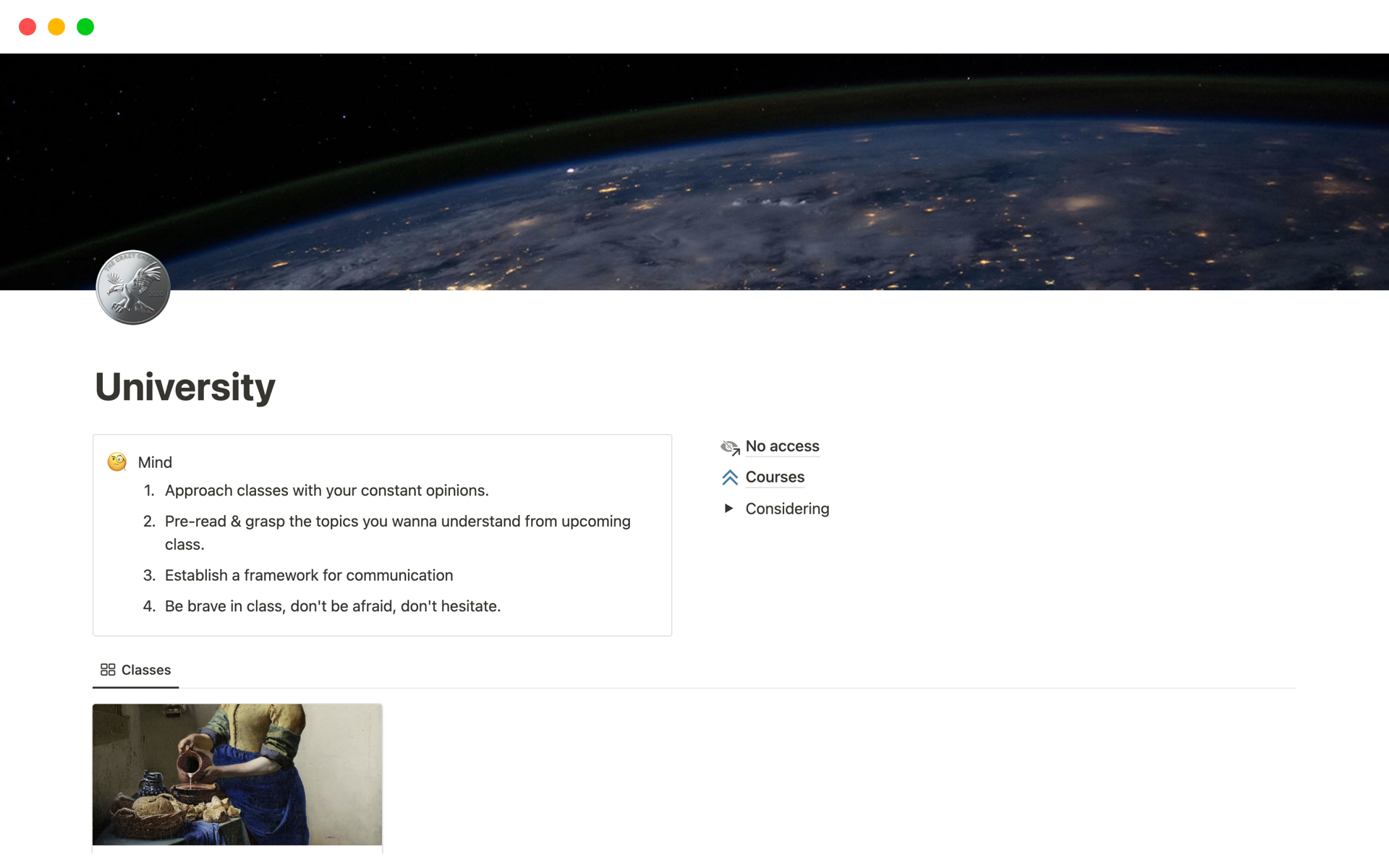Click the Considering dropdown item
Image resolution: width=1389 pixels, height=868 pixels.
click(787, 508)
